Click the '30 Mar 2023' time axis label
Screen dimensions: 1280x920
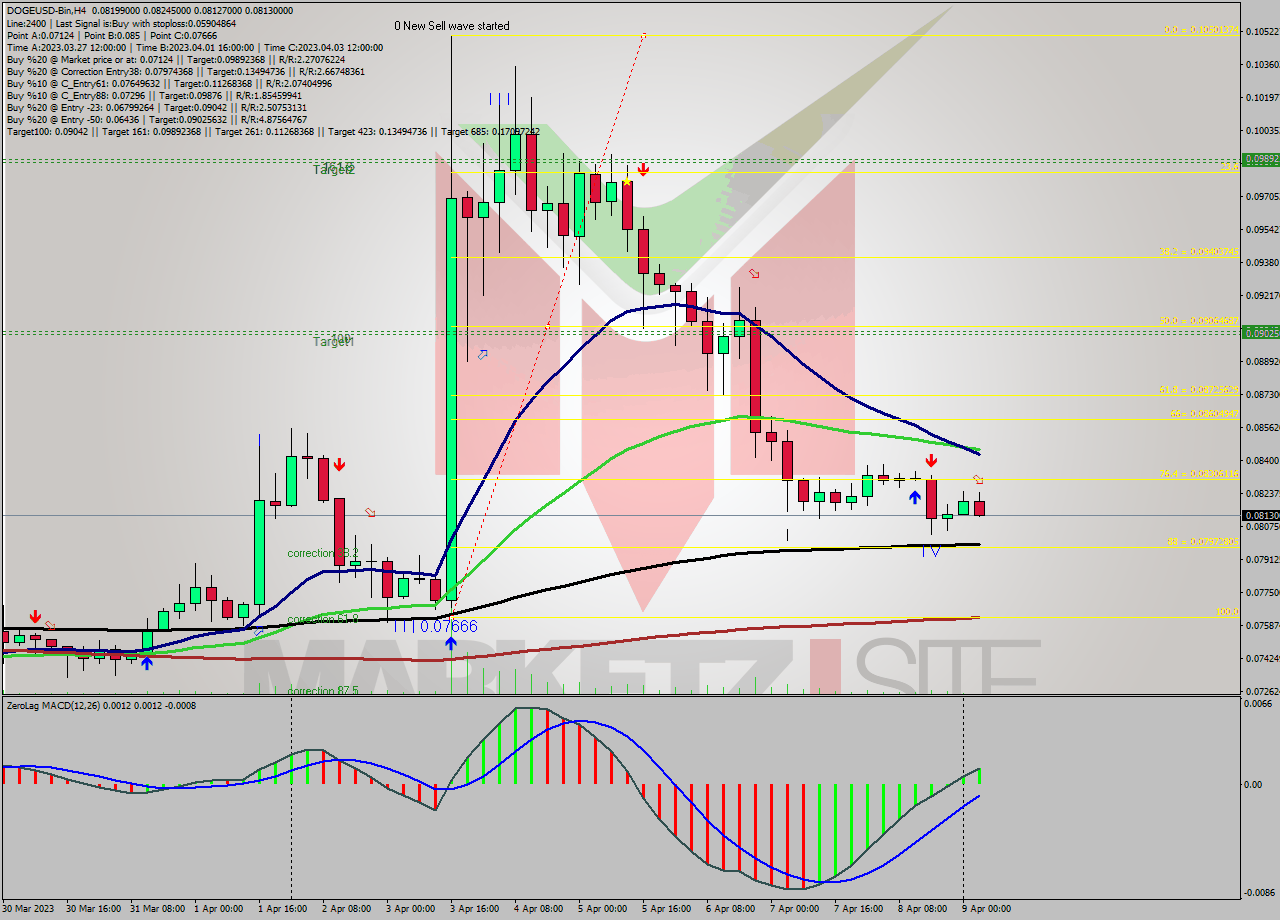point(29,909)
